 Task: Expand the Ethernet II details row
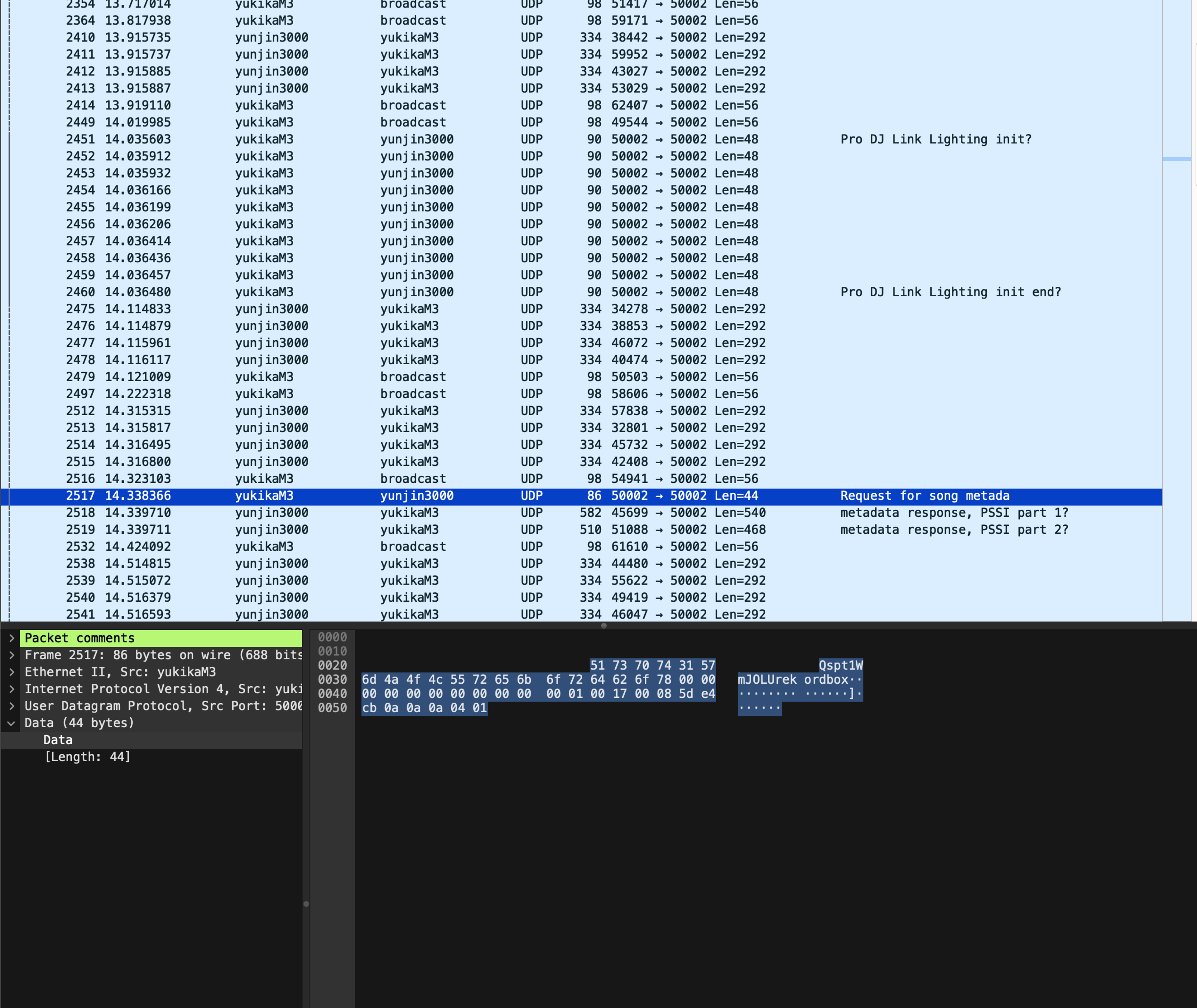click(12, 672)
